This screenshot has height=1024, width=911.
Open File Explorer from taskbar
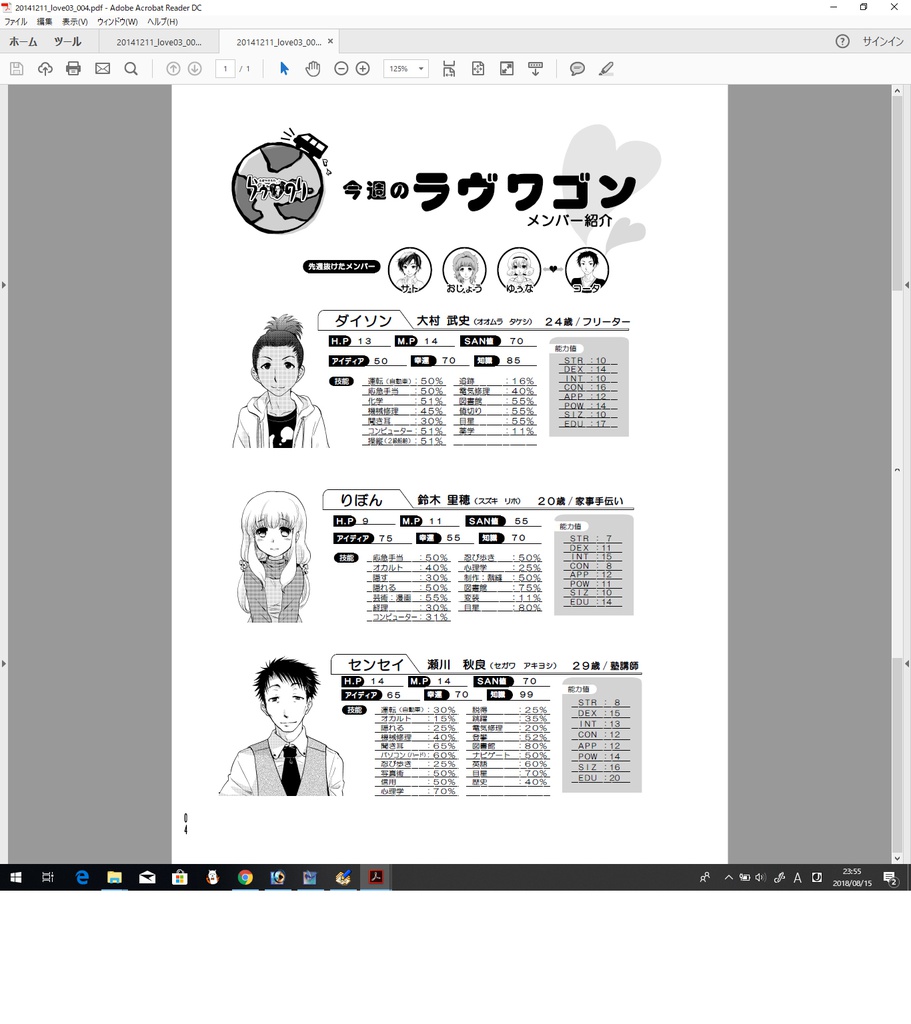pyautogui.click(x=114, y=878)
